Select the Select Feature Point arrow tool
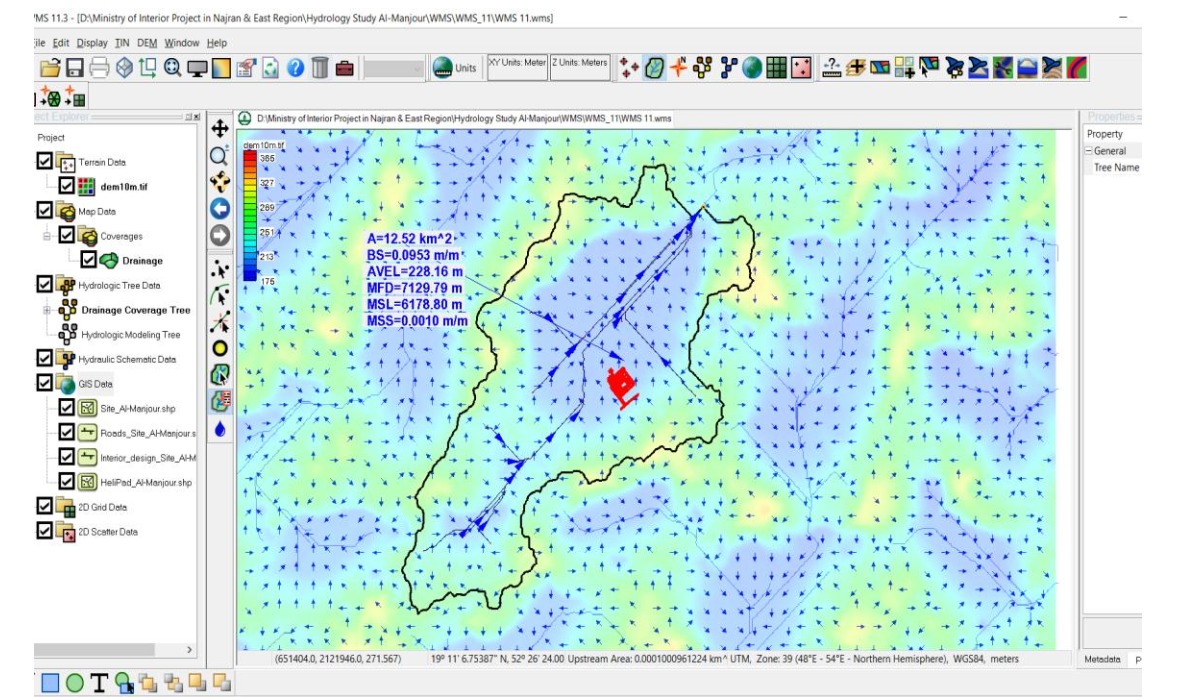The image size is (1197, 697). coord(220,269)
